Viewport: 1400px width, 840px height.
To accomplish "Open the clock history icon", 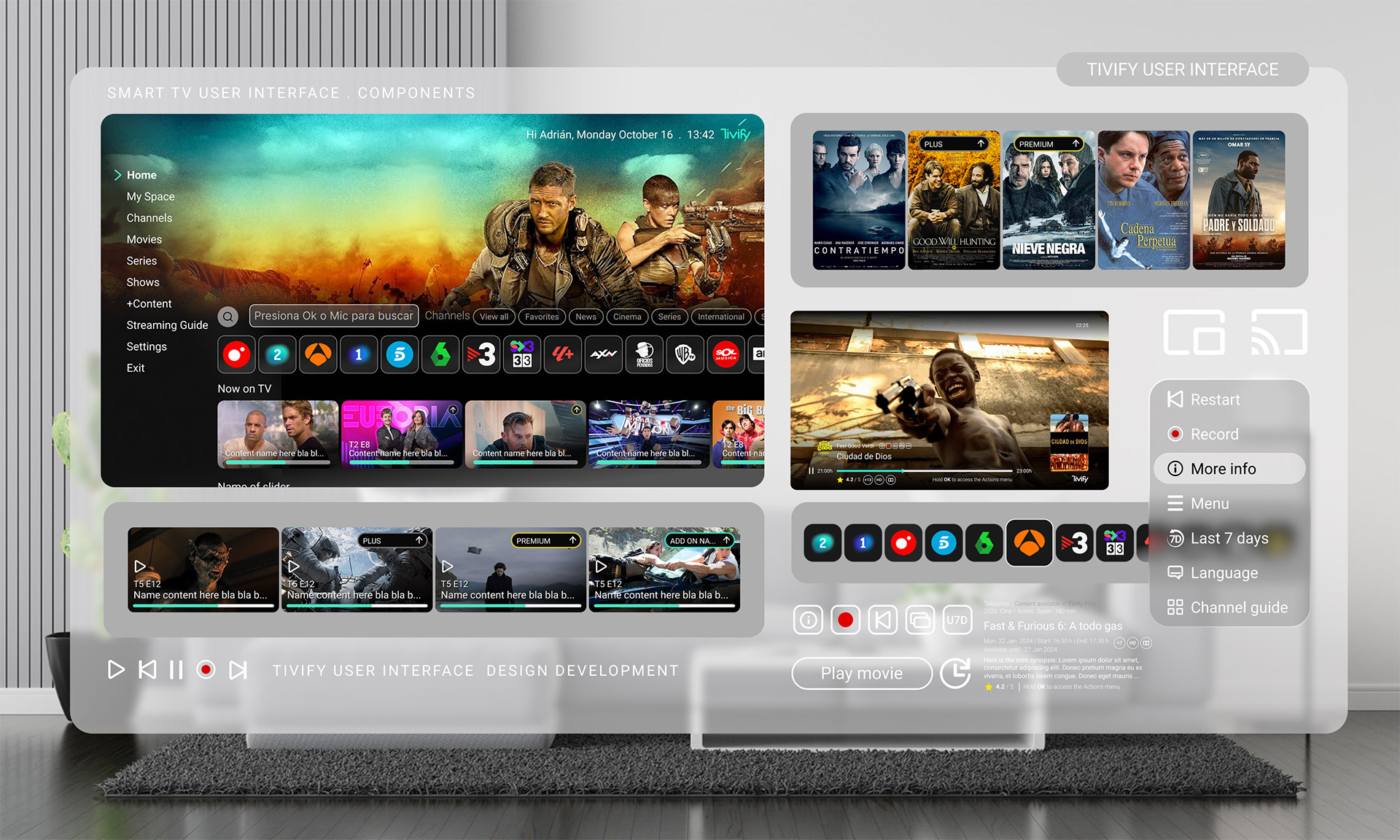I will tap(955, 673).
